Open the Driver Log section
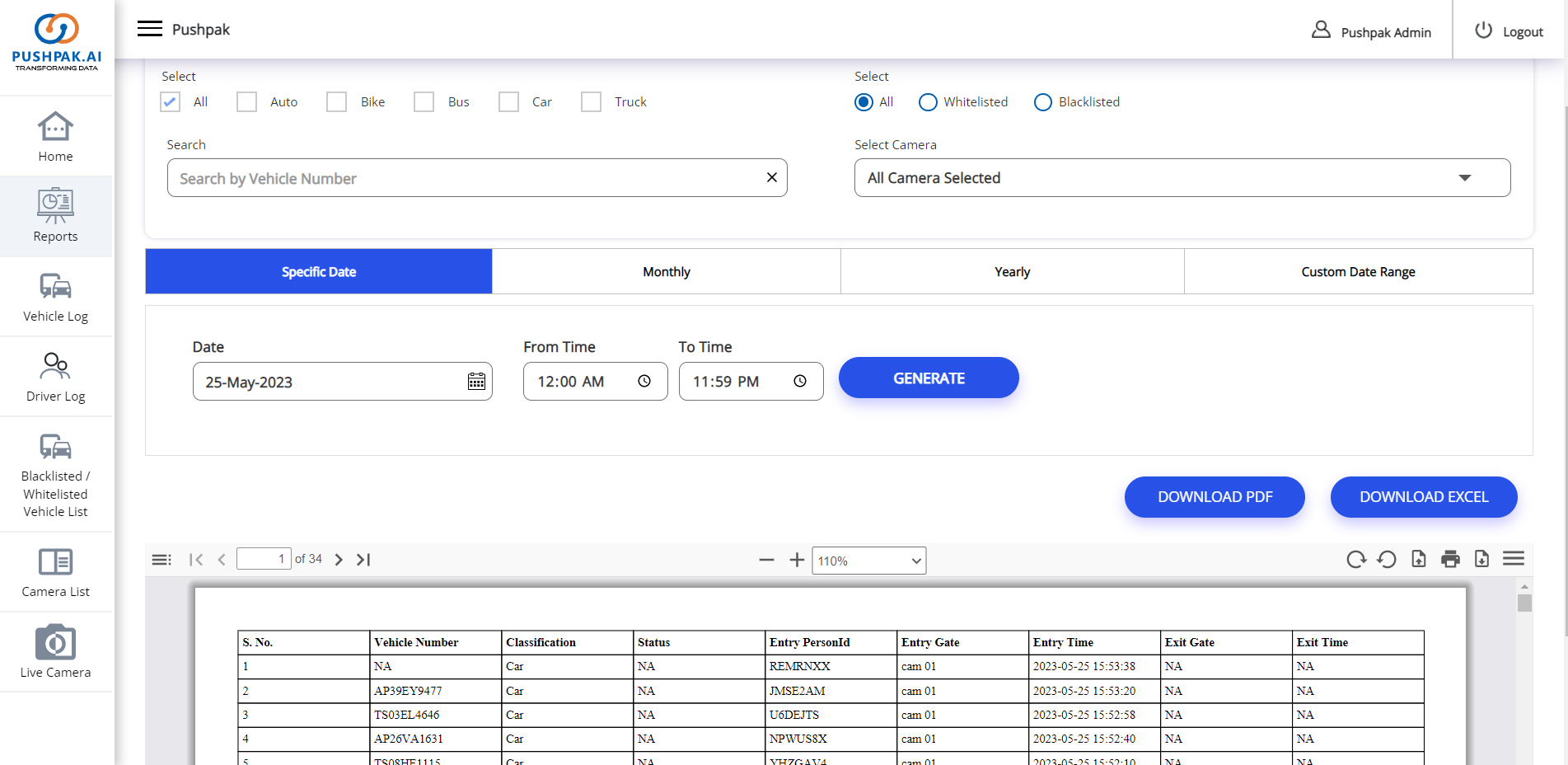Screen dimensions: 1568x765 point(55,377)
